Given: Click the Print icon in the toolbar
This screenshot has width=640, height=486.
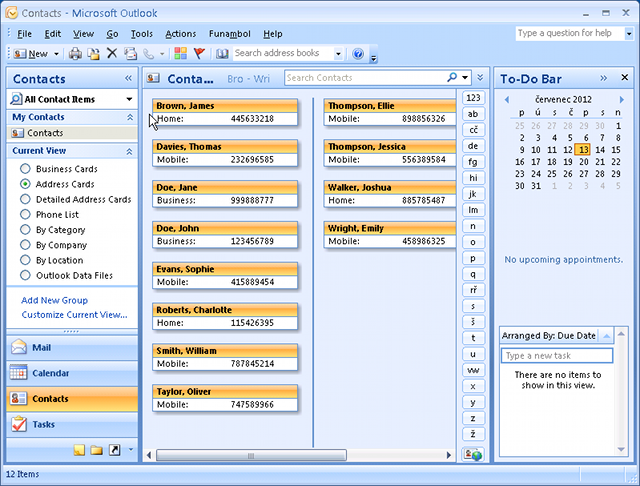Looking at the screenshot, I should tap(75, 53).
